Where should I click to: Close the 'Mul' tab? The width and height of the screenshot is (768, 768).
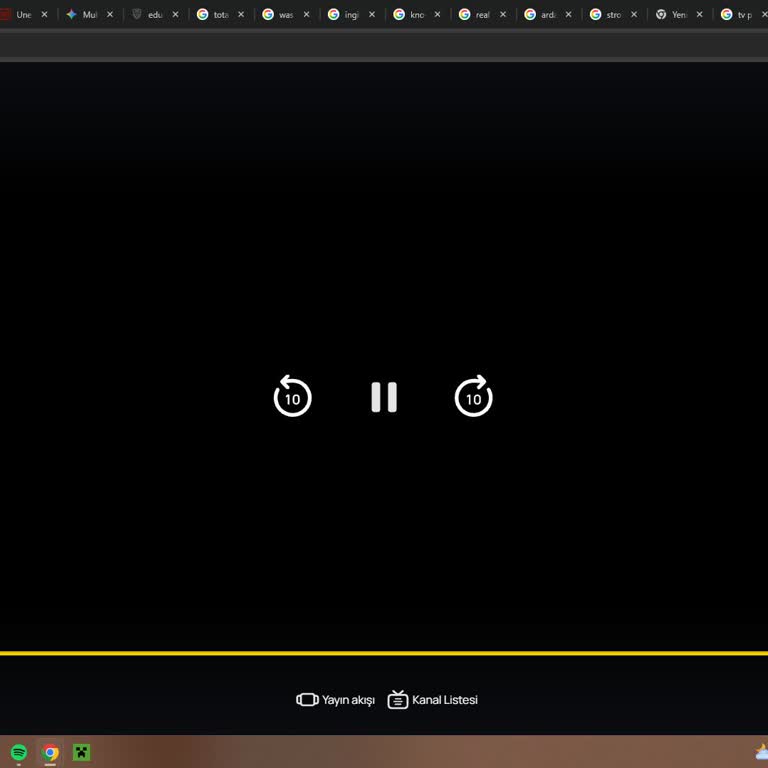click(x=110, y=15)
